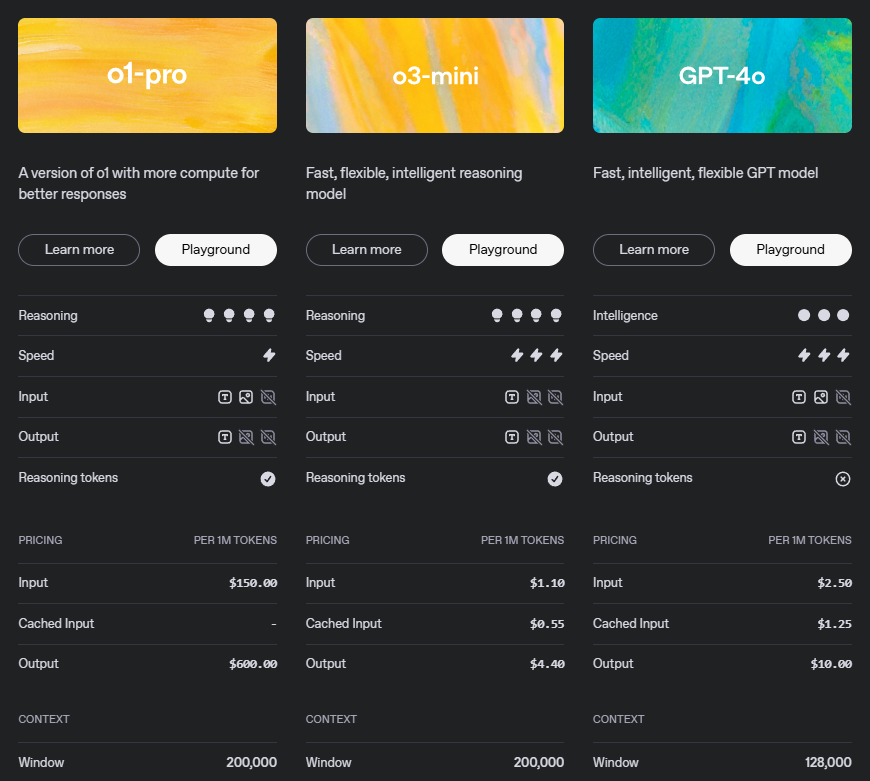Click GPT-4o disabled image output icon

tap(821, 437)
